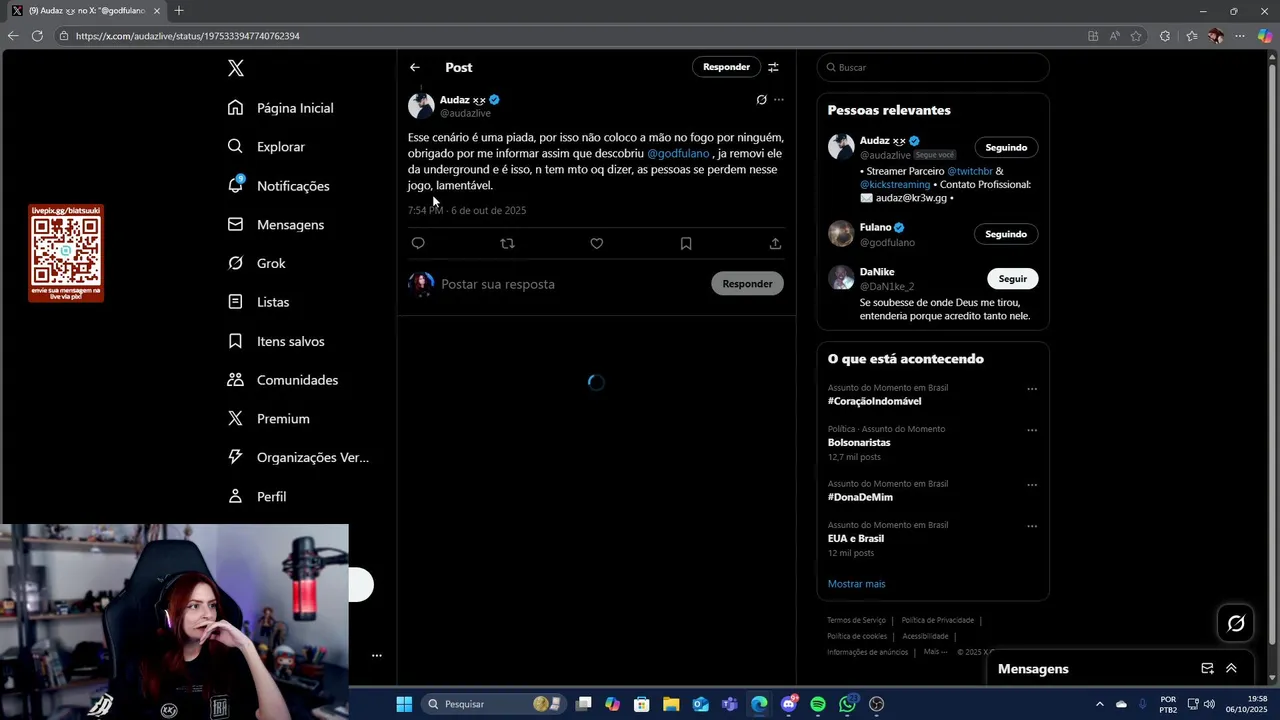Image resolution: width=1280 pixels, height=720 pixels.
Task: Click browser refresh button
Action: click(37, 36)
